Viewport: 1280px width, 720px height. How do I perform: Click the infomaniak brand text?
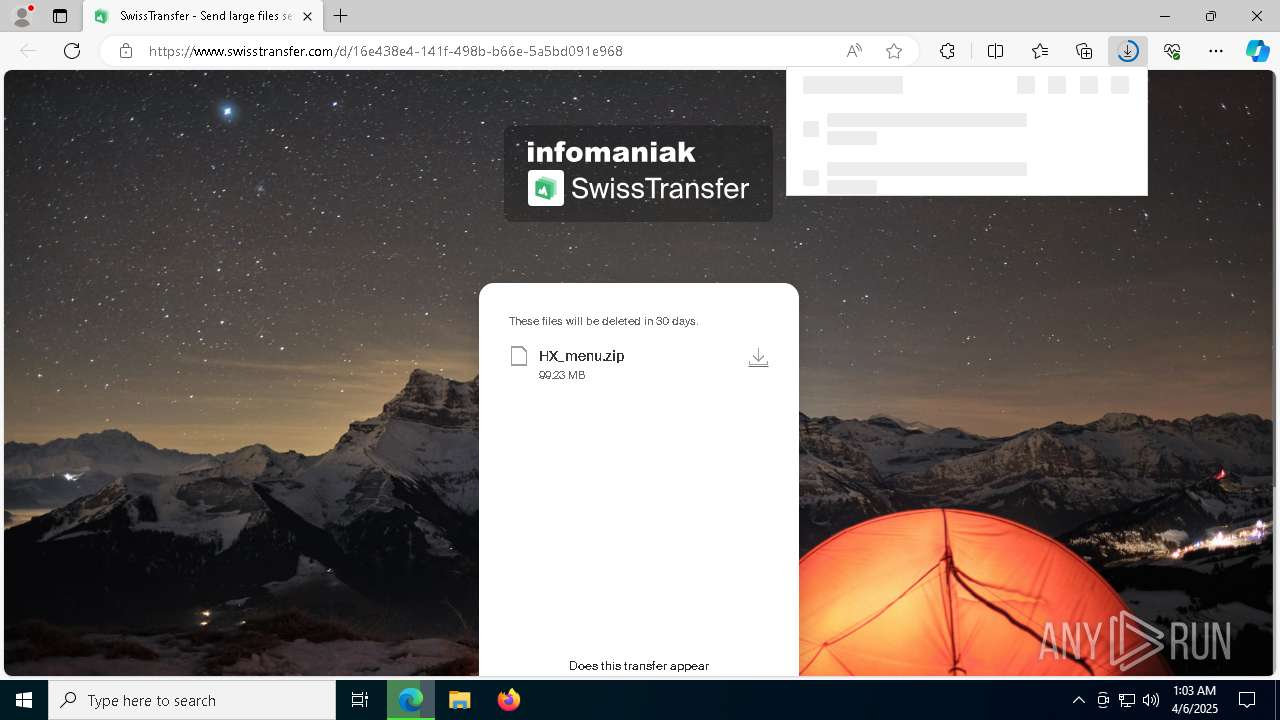611,152
